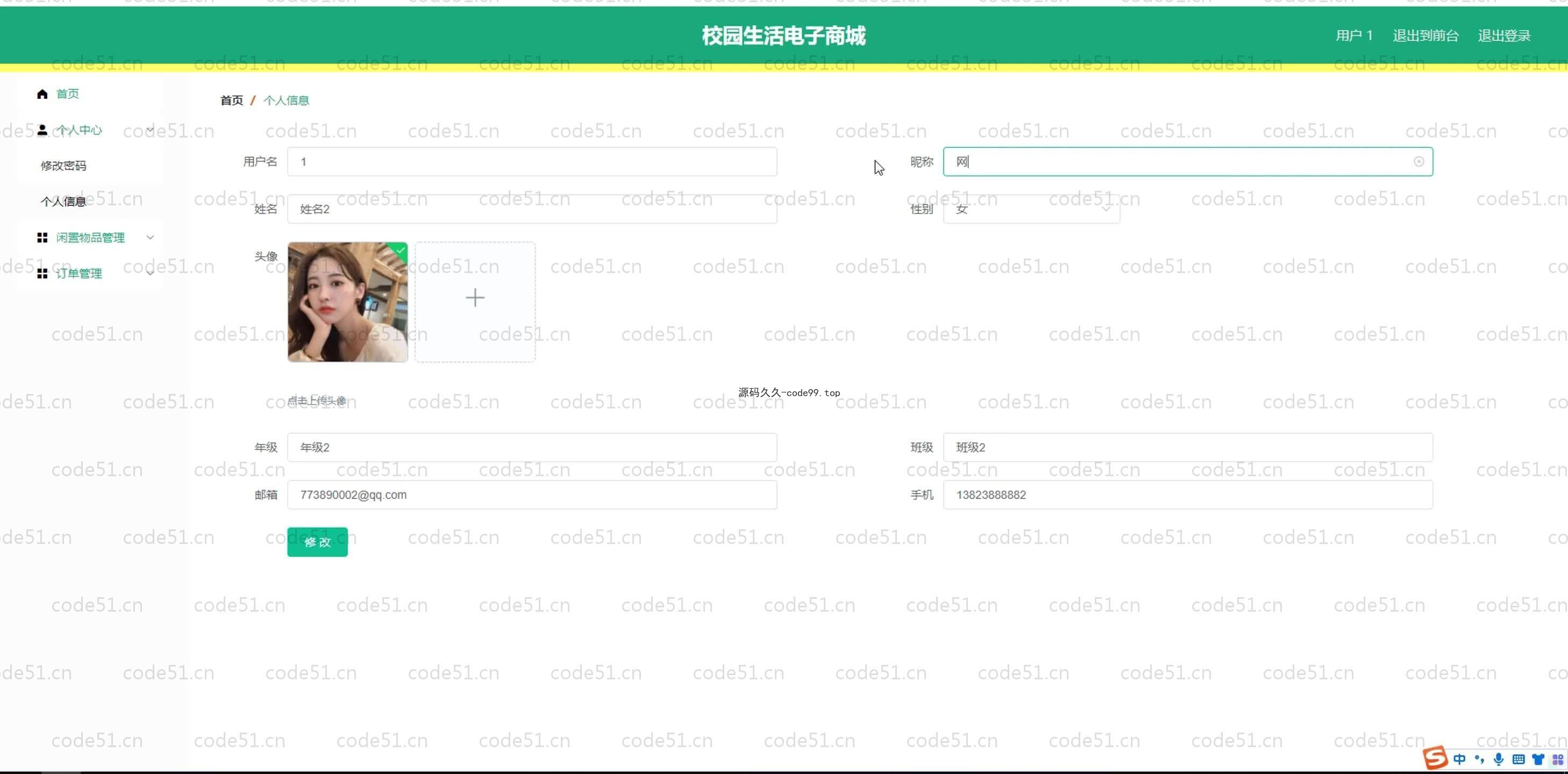Image resolution: width=1568 pixels, height=774 pixels.
Task: Click the grid icon beside 闲置物品管理
Action: coord(42,238)
